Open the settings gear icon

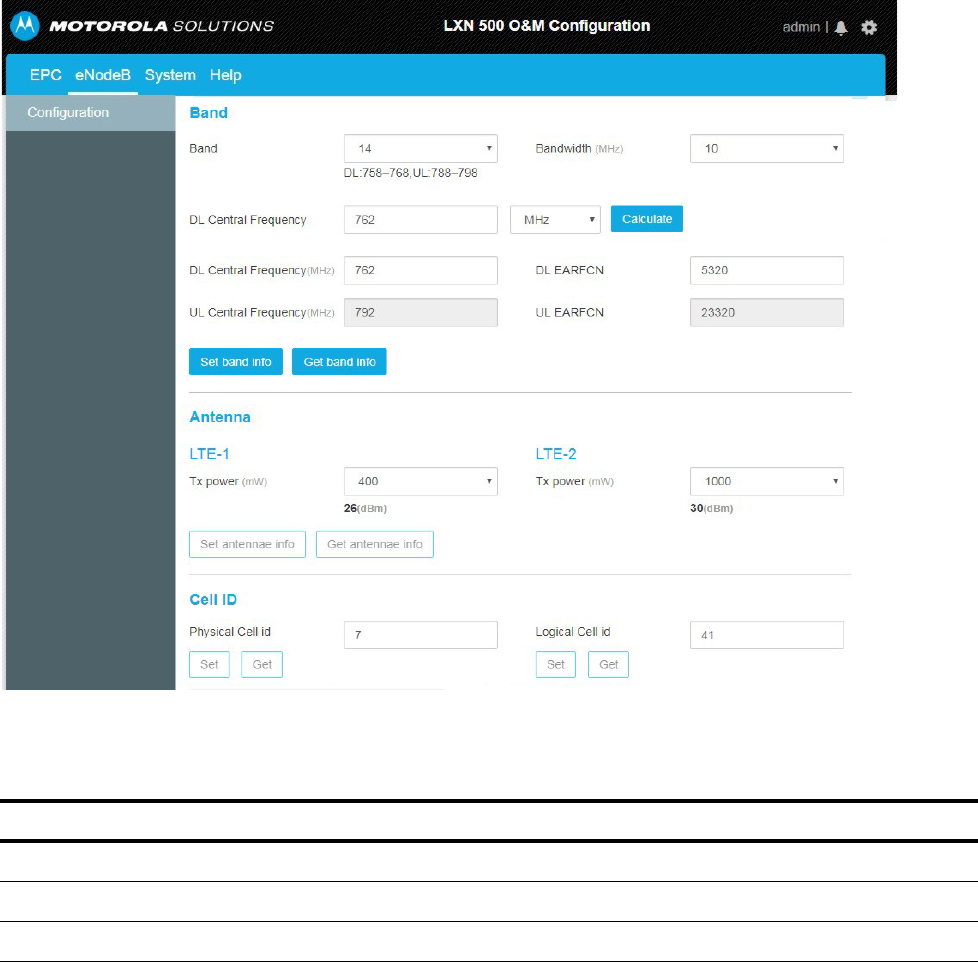coord(869,27)
